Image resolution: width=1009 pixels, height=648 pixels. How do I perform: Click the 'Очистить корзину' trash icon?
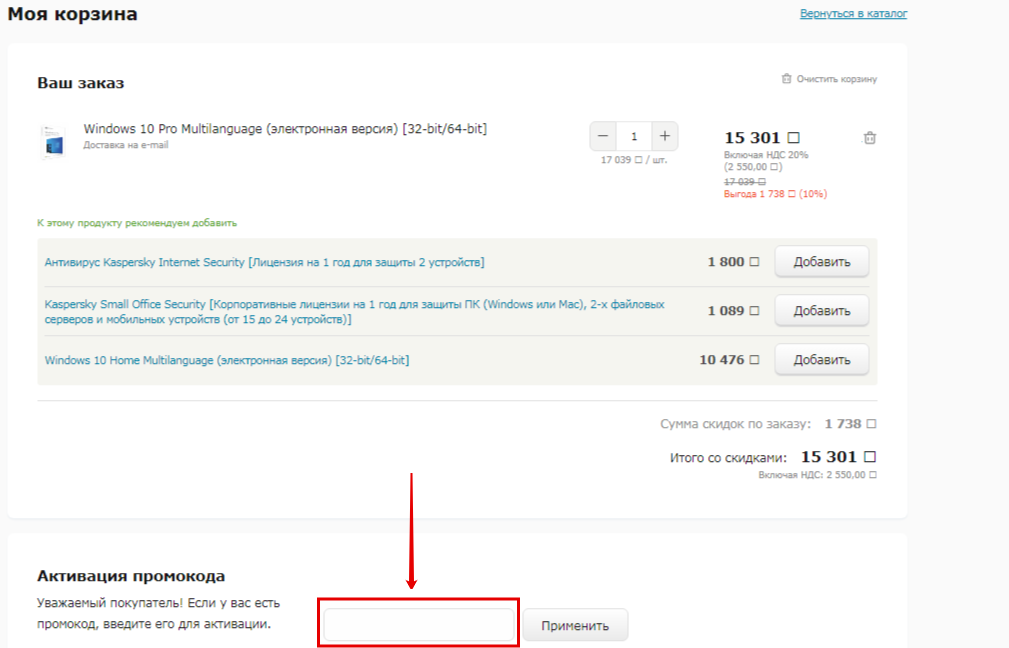[x=786, y=79]
